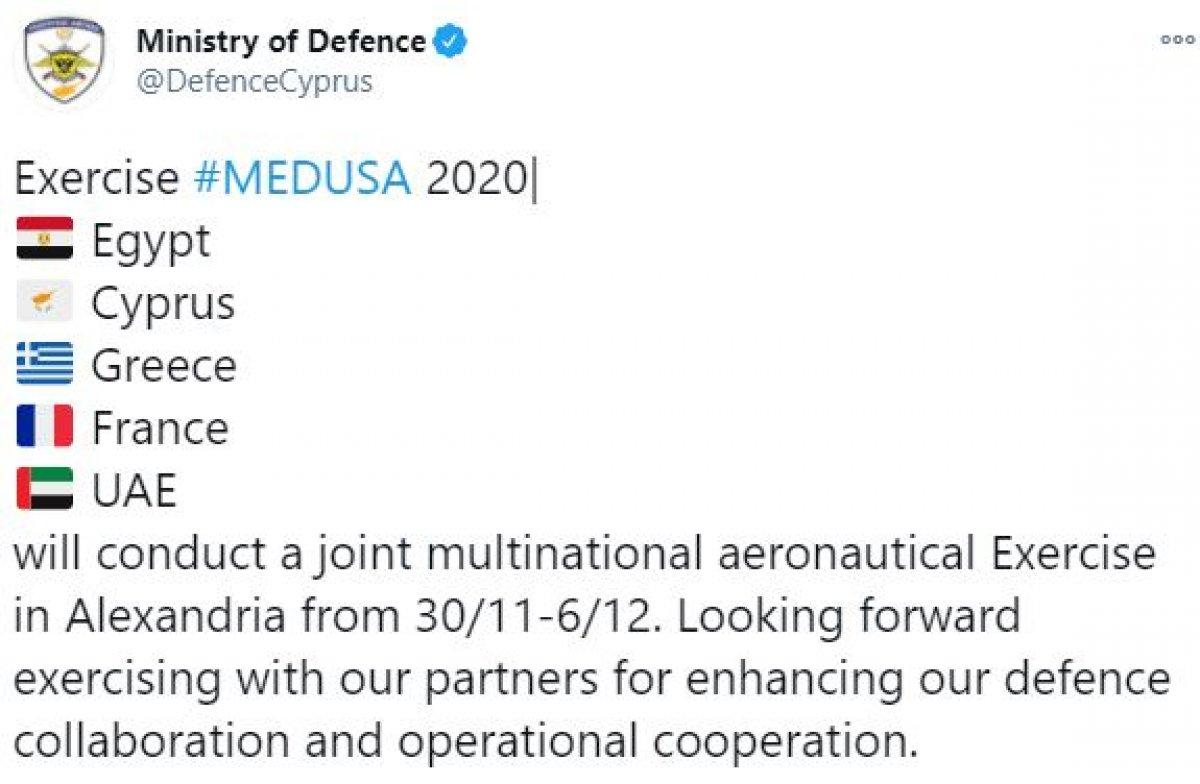Select the Greece flag emoji

click(x=45, y=365)
